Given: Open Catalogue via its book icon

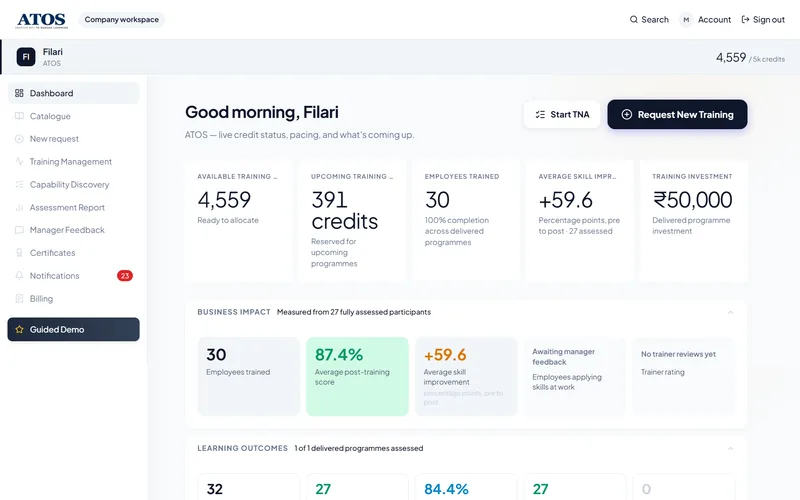Looking at the screenshot, I should [19, 116].
